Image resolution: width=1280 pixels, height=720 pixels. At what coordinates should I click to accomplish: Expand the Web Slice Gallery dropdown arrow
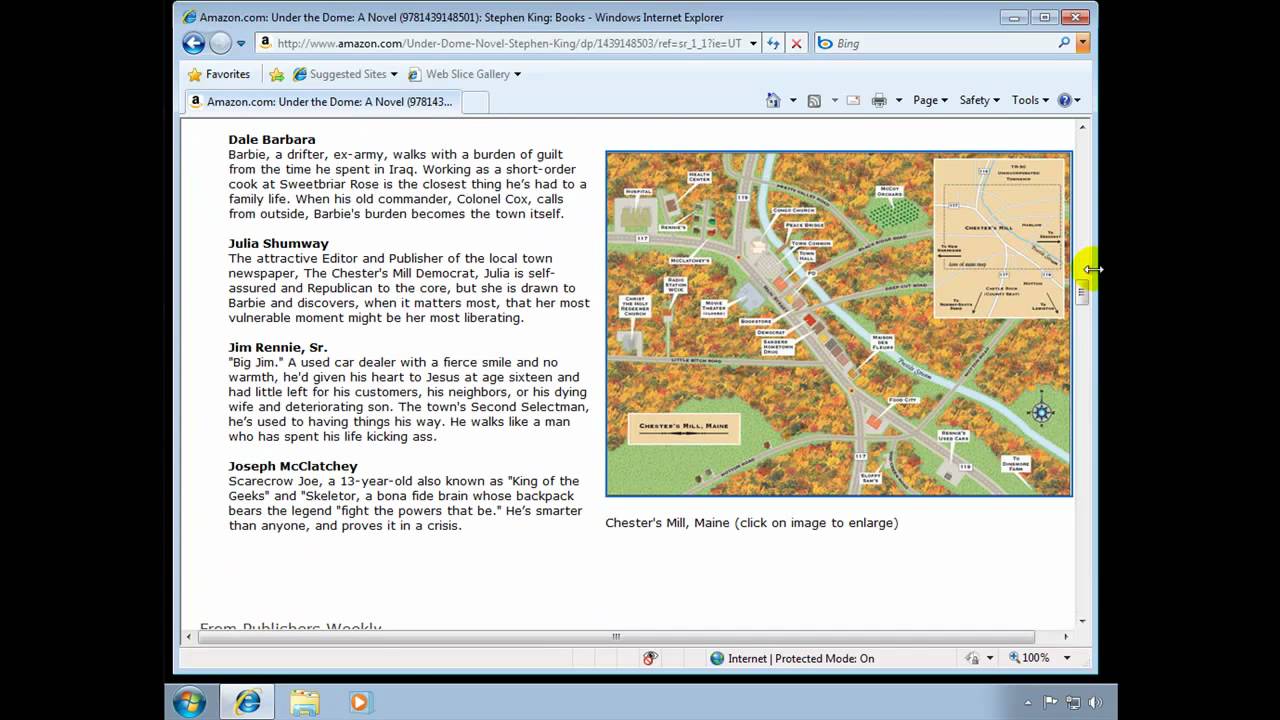click(517, 74)
